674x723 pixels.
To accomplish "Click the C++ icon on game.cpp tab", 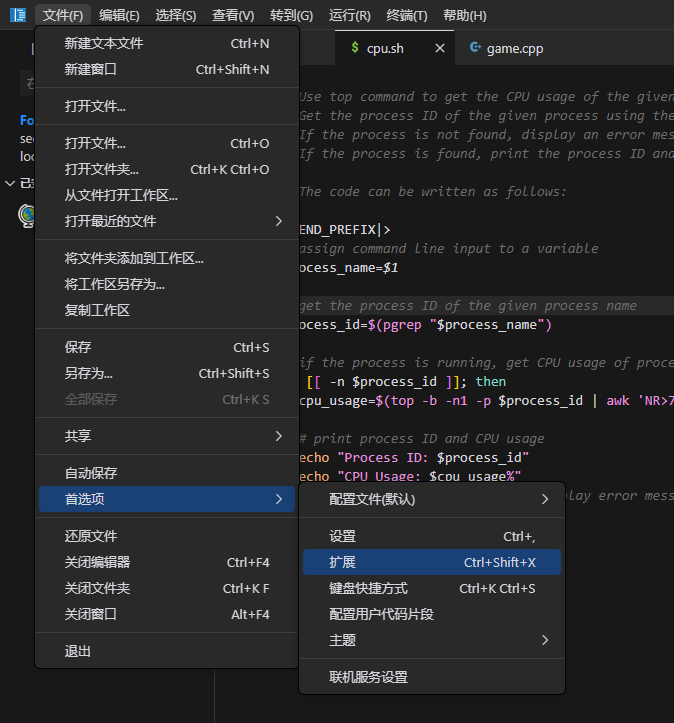I will pos(475,47).
